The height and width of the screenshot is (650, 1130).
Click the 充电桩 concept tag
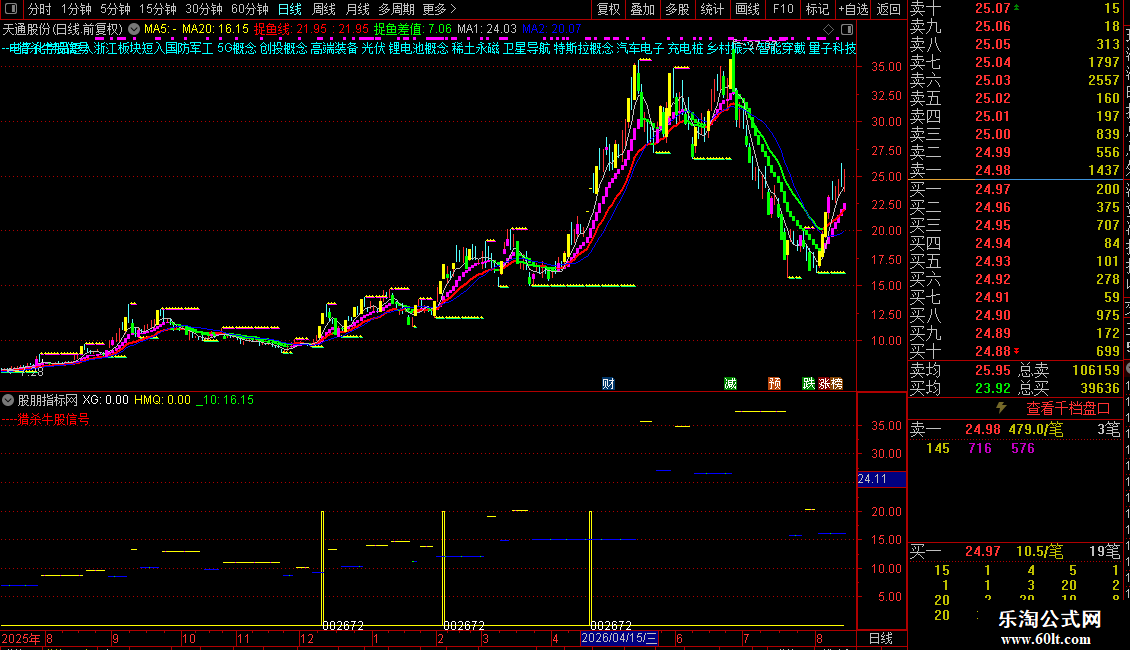[x=685, y=48]
